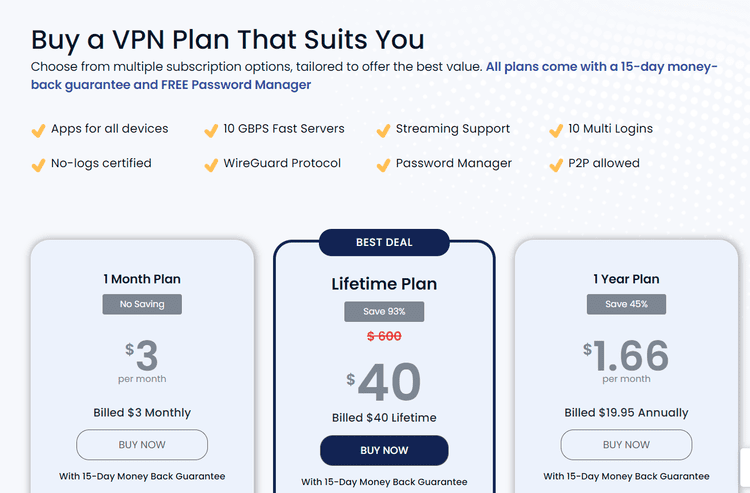Buy the Lifetime Plan now
This screenshot has height=493, width=750.
(x=384, y=450)
